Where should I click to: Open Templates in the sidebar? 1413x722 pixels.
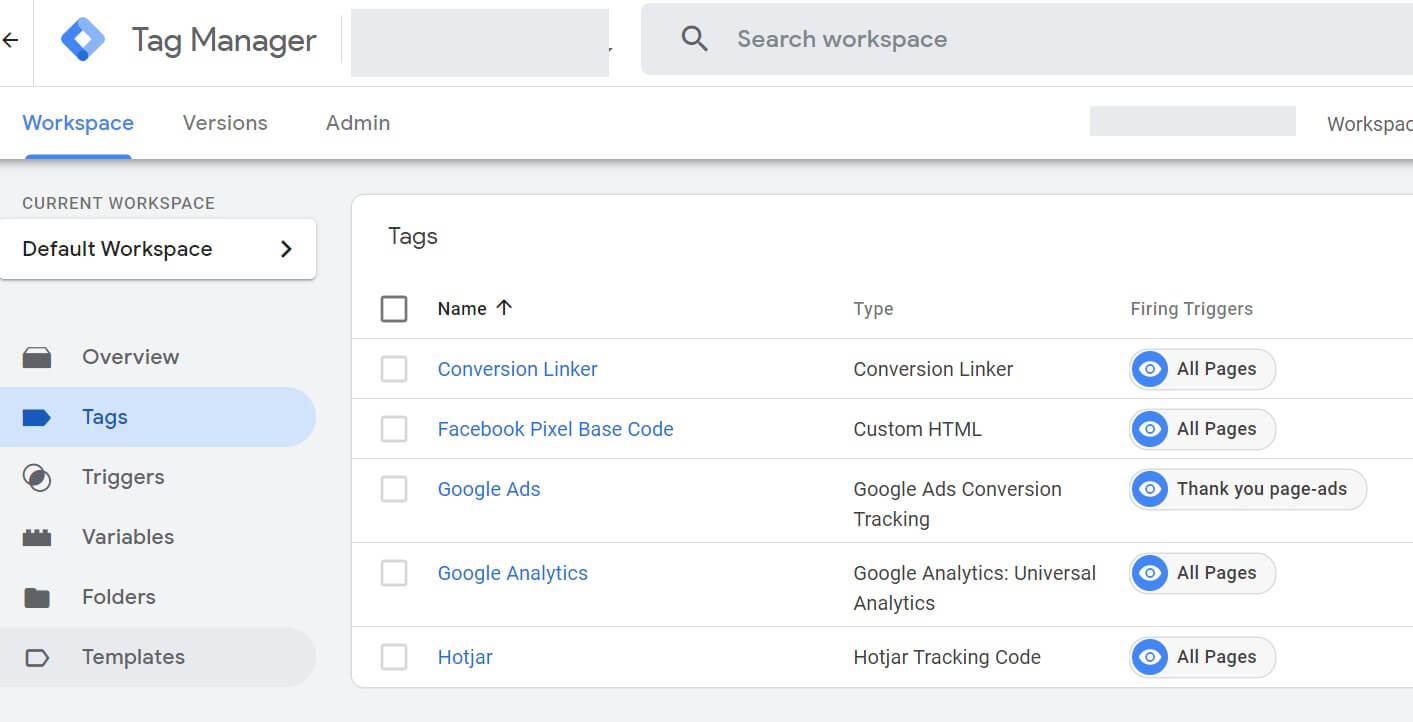point(158,657)
